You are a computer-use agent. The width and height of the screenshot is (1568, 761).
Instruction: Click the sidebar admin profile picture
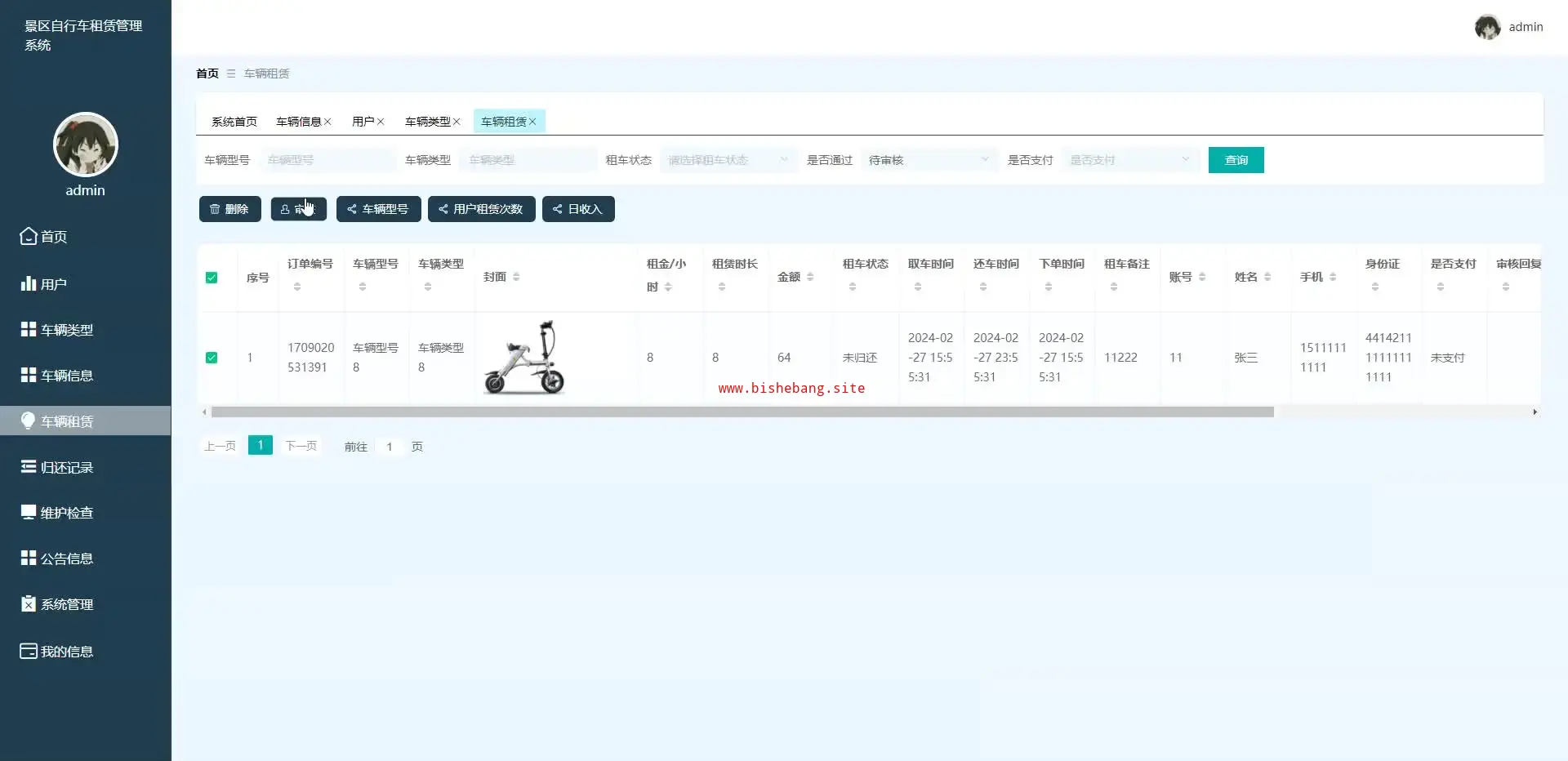[86, 145]
